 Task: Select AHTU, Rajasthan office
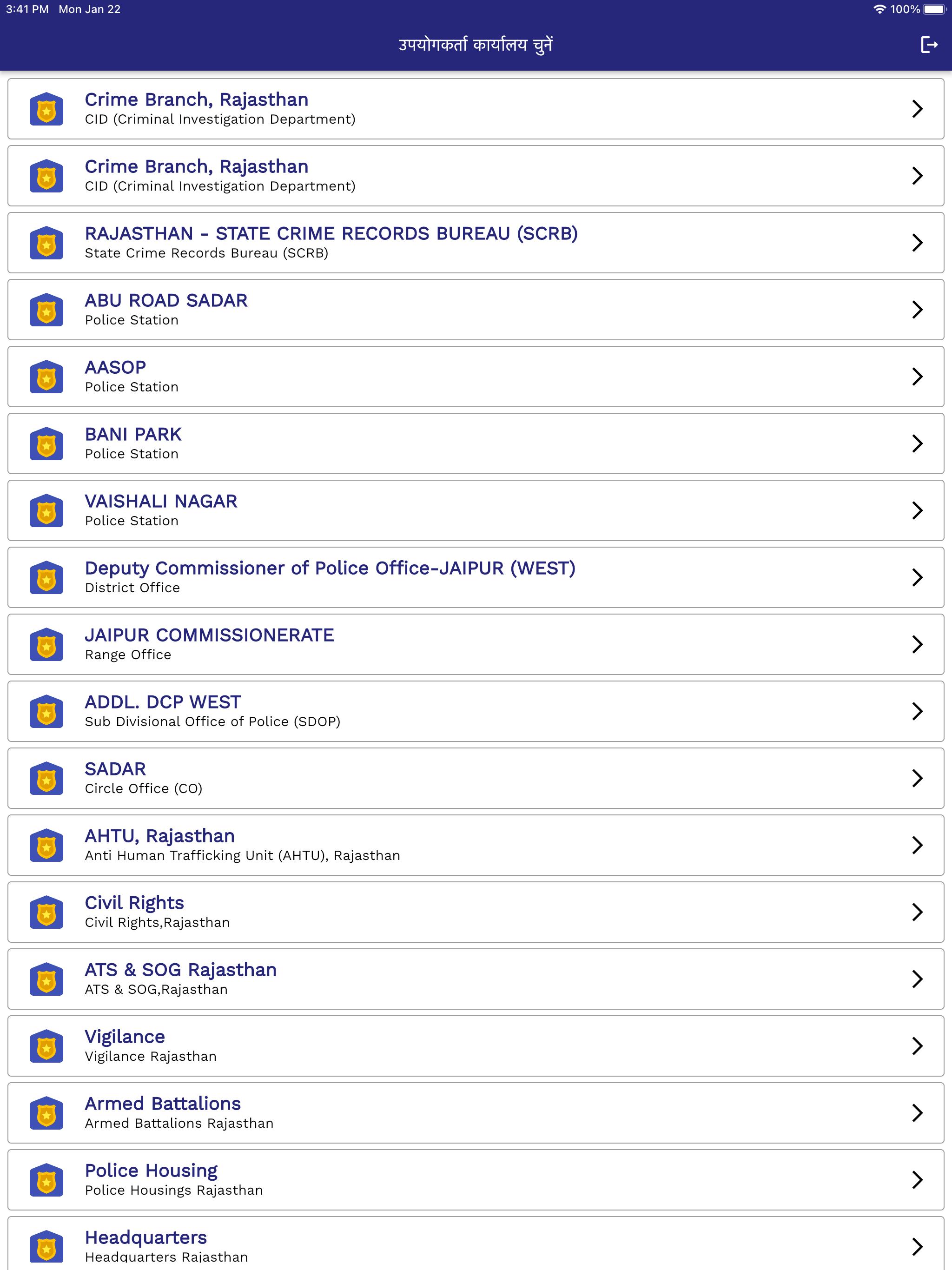click(x=476, y=845)
